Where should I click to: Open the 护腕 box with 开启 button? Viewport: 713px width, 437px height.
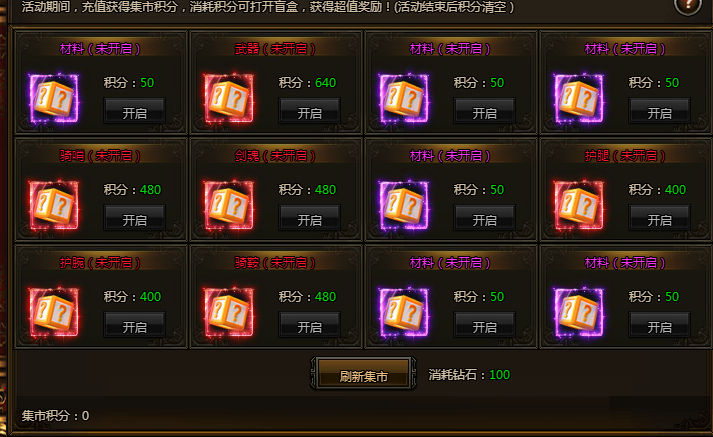(x=134, y=325)
